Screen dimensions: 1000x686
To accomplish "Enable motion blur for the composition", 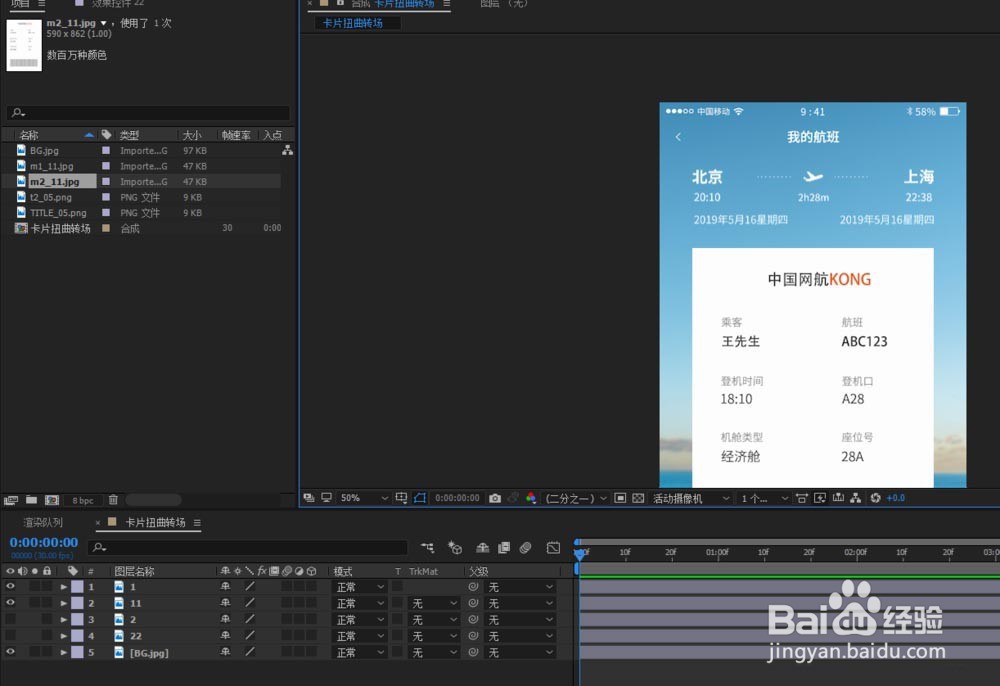I will click(525, 547).
